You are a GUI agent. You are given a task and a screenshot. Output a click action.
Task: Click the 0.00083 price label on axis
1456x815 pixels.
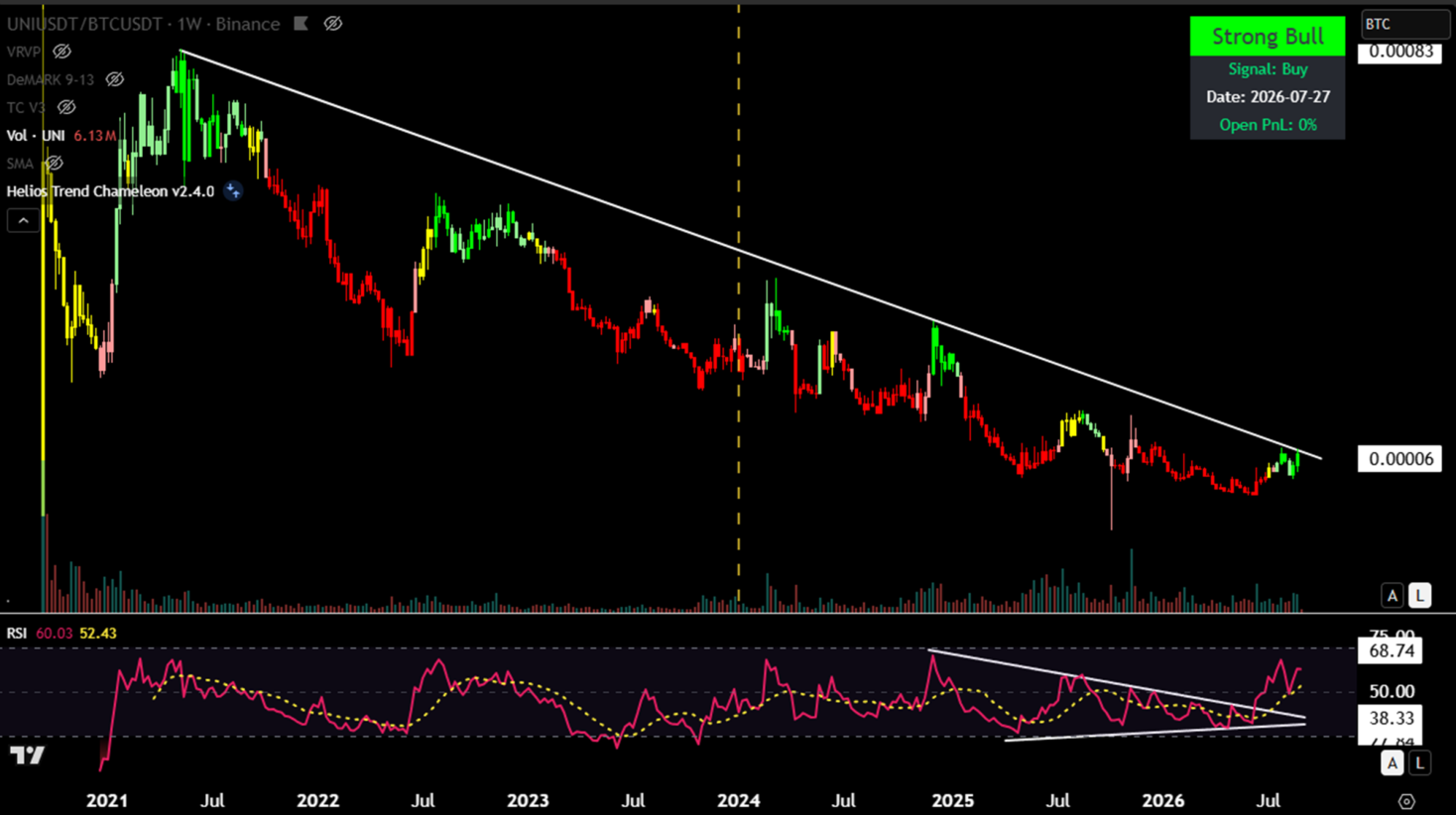[1399, 52]
